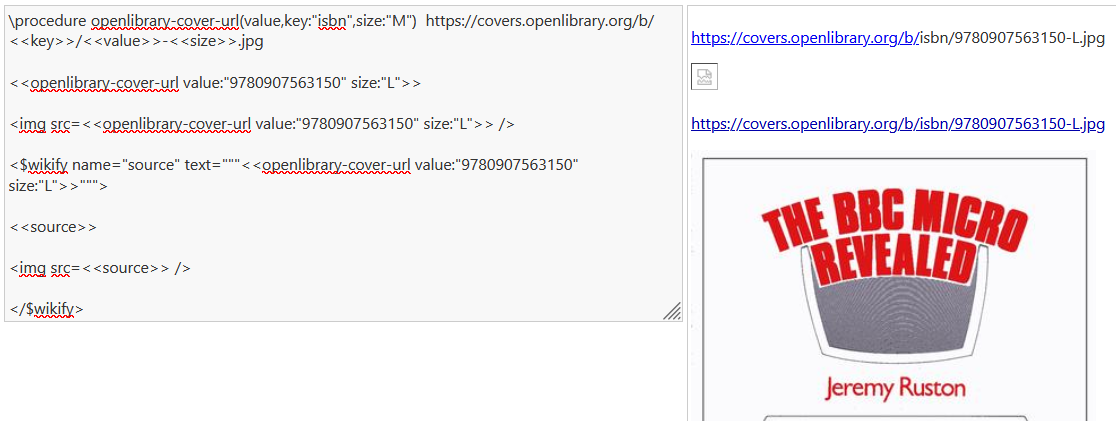
Task: Click the broken image icon in preview
Action: pyautogui.click(x=704, y=78)
